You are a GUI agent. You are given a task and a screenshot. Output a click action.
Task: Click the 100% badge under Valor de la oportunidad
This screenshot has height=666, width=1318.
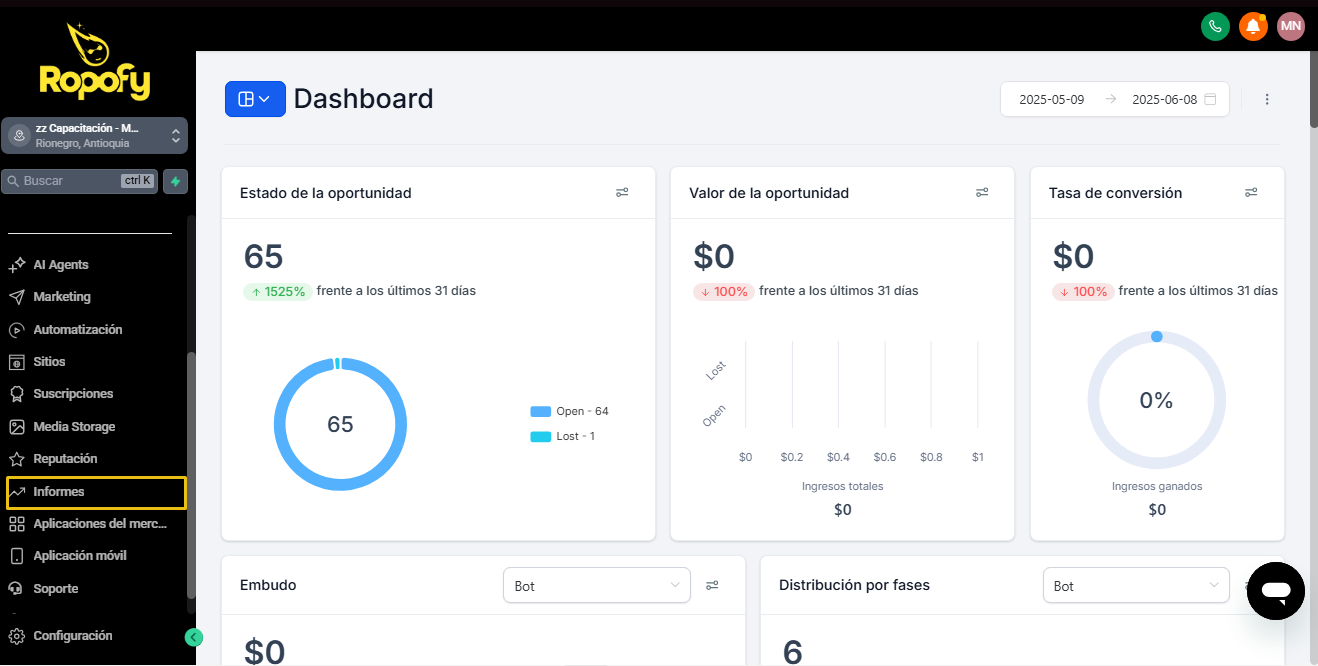click(x=723, y=292)
